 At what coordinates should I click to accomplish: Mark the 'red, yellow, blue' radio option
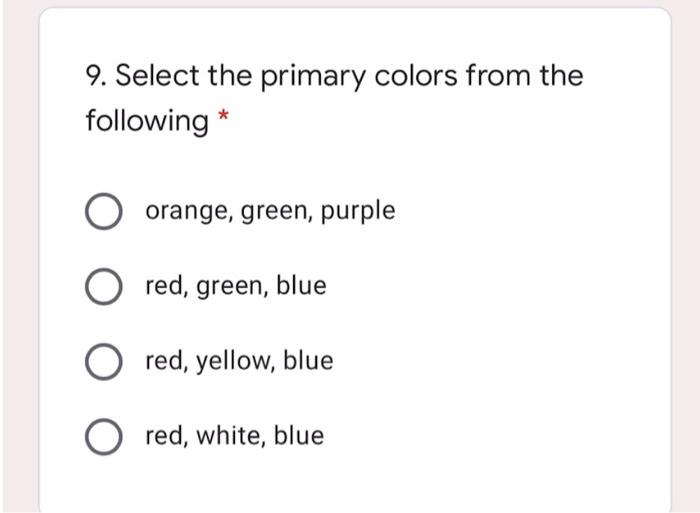pos(104,362)
